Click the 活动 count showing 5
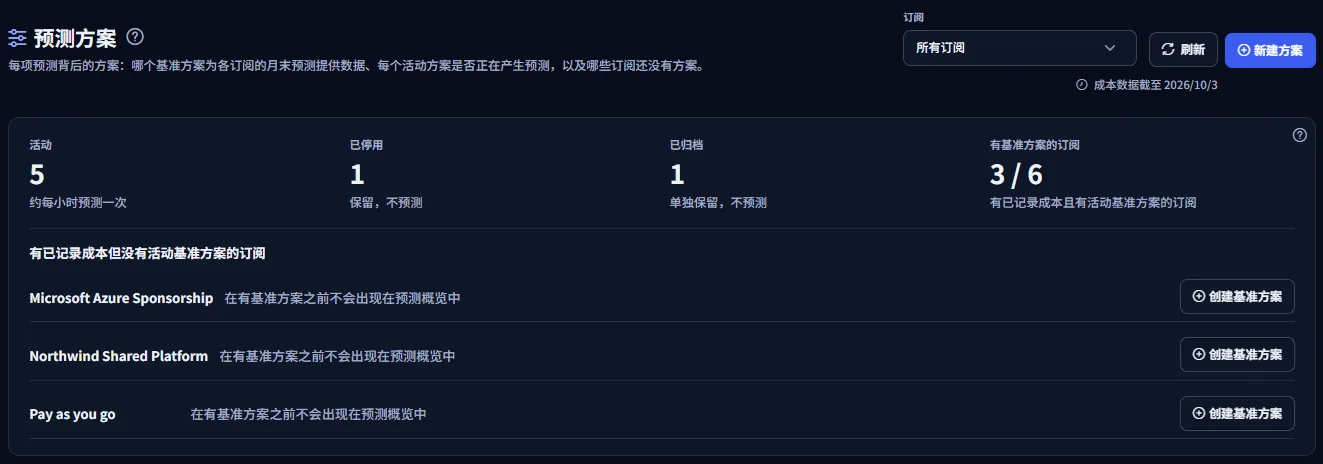 pos(37,175)
